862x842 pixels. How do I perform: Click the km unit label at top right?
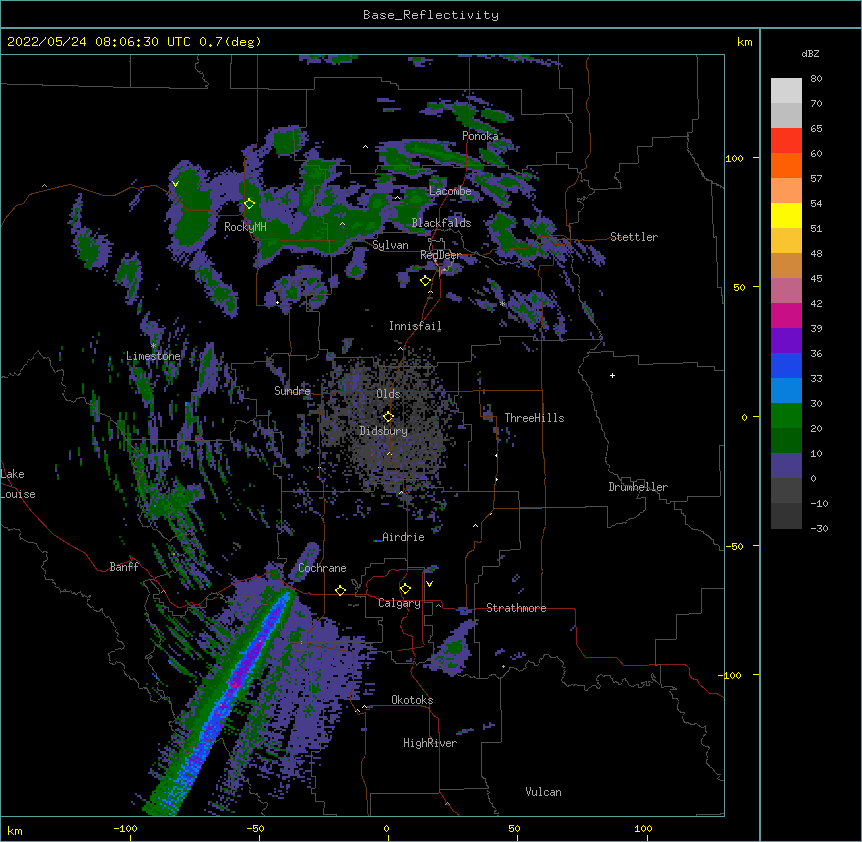pyautogui.click(x=745, y=42)
